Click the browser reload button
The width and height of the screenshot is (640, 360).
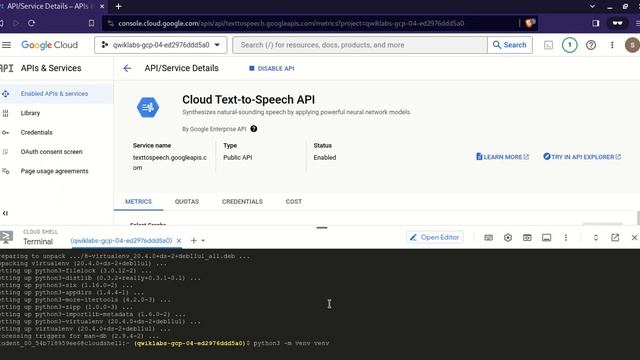(x=31, y=23)
